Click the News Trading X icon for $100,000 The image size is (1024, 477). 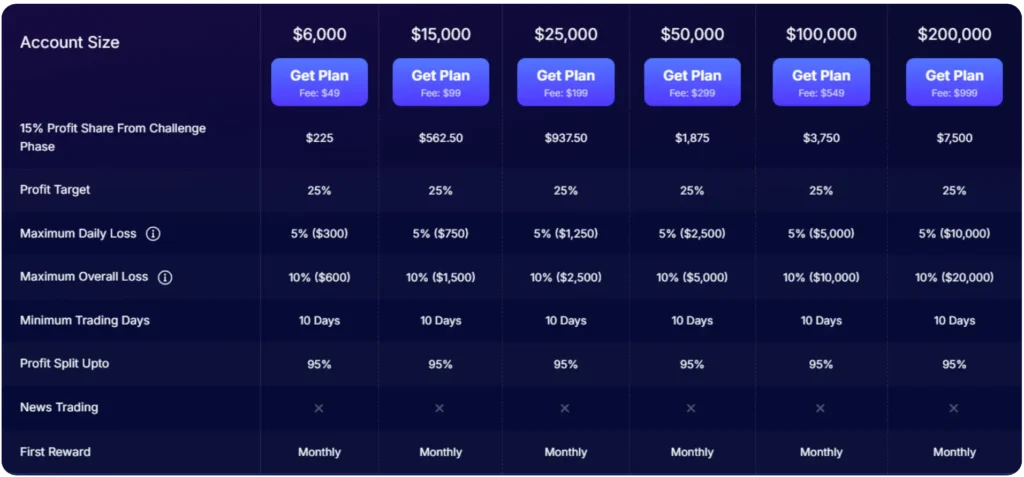pyautogui.click(x=821, y=408)
